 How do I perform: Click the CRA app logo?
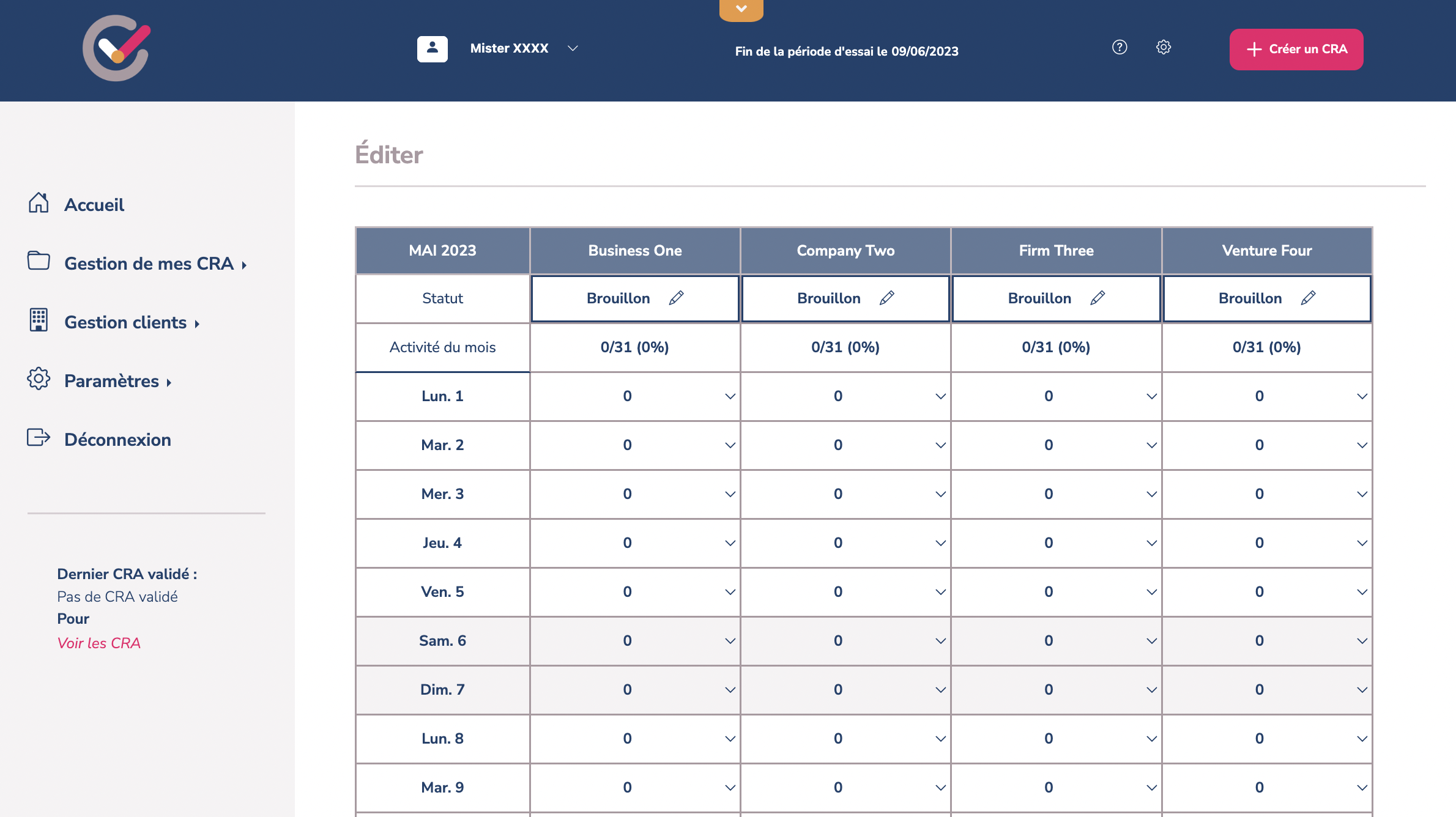pyautogui.click(x=117, y=49)
